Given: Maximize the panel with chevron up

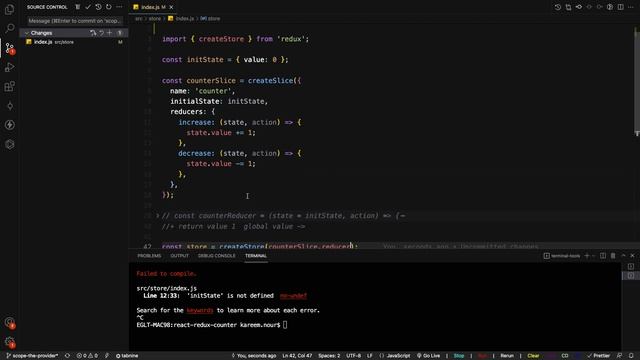Looking at the screenshot, I should tap(623, 256).
